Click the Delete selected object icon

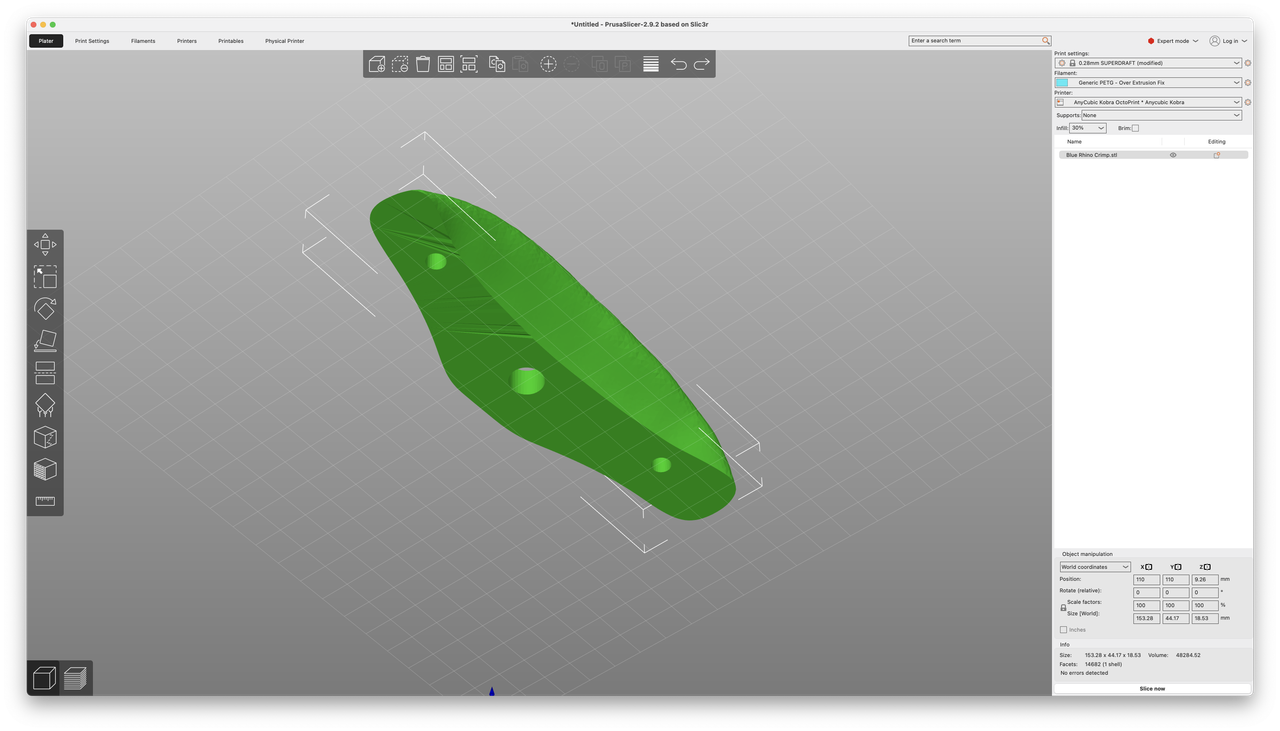pos(400,64)
